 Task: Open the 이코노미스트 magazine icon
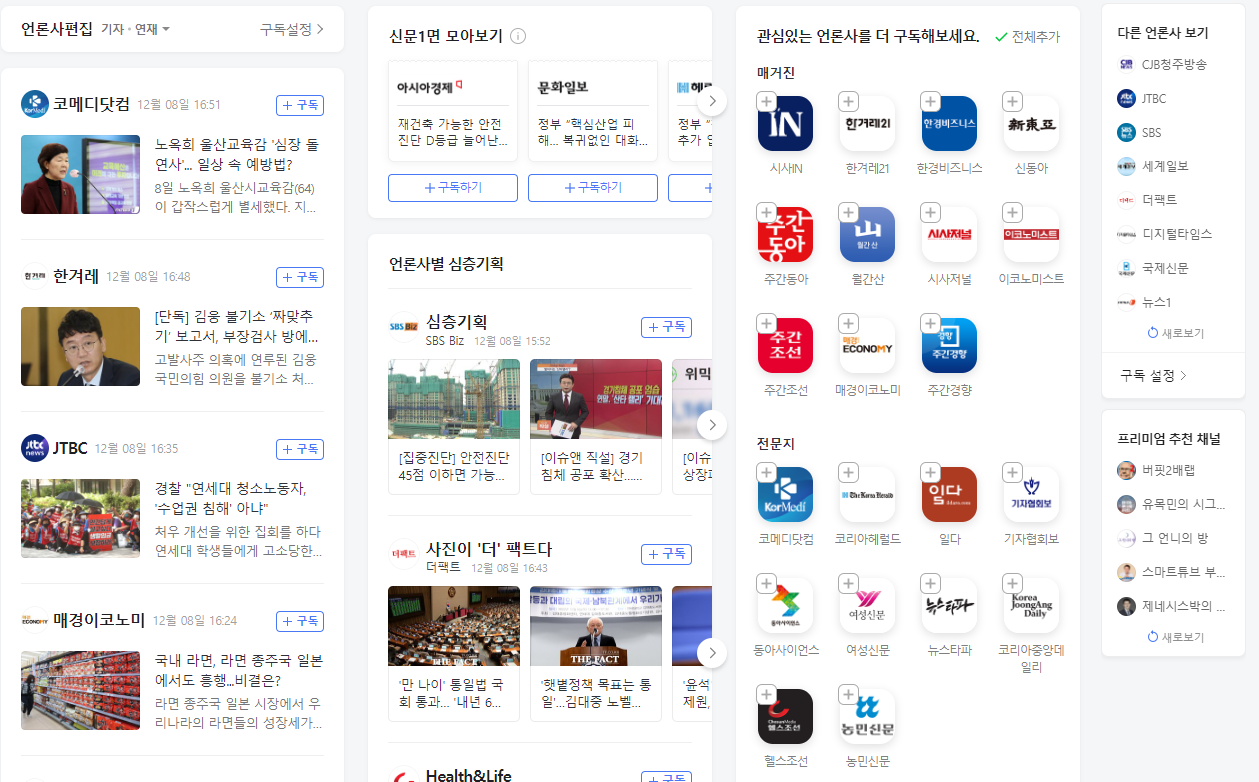1031,234
